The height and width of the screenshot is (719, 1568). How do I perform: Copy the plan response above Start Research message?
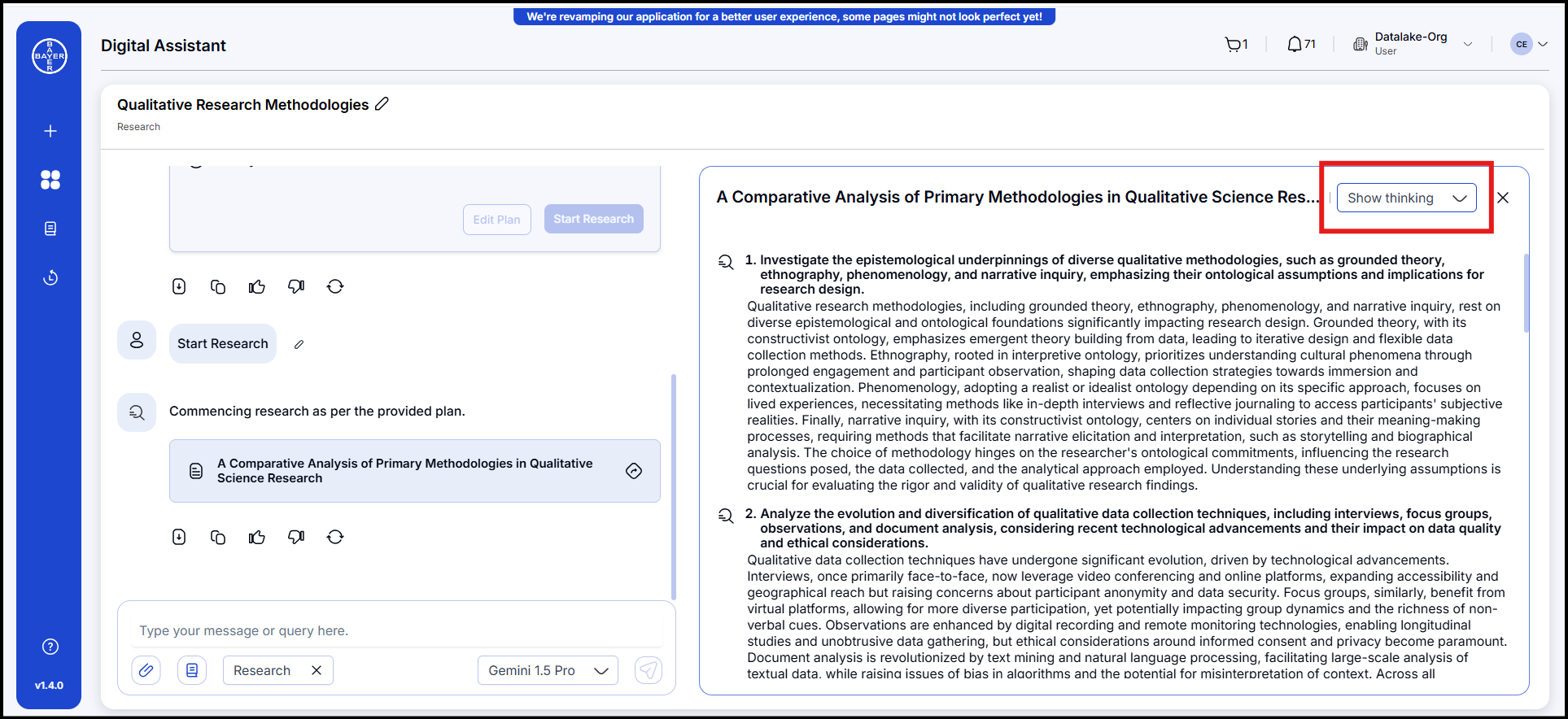pos(218,286)
